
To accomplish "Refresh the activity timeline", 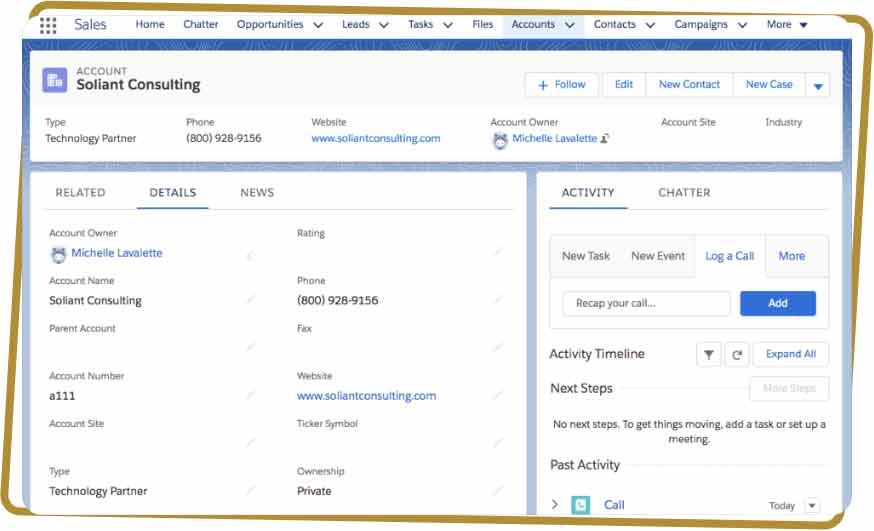I will point(734,354).
